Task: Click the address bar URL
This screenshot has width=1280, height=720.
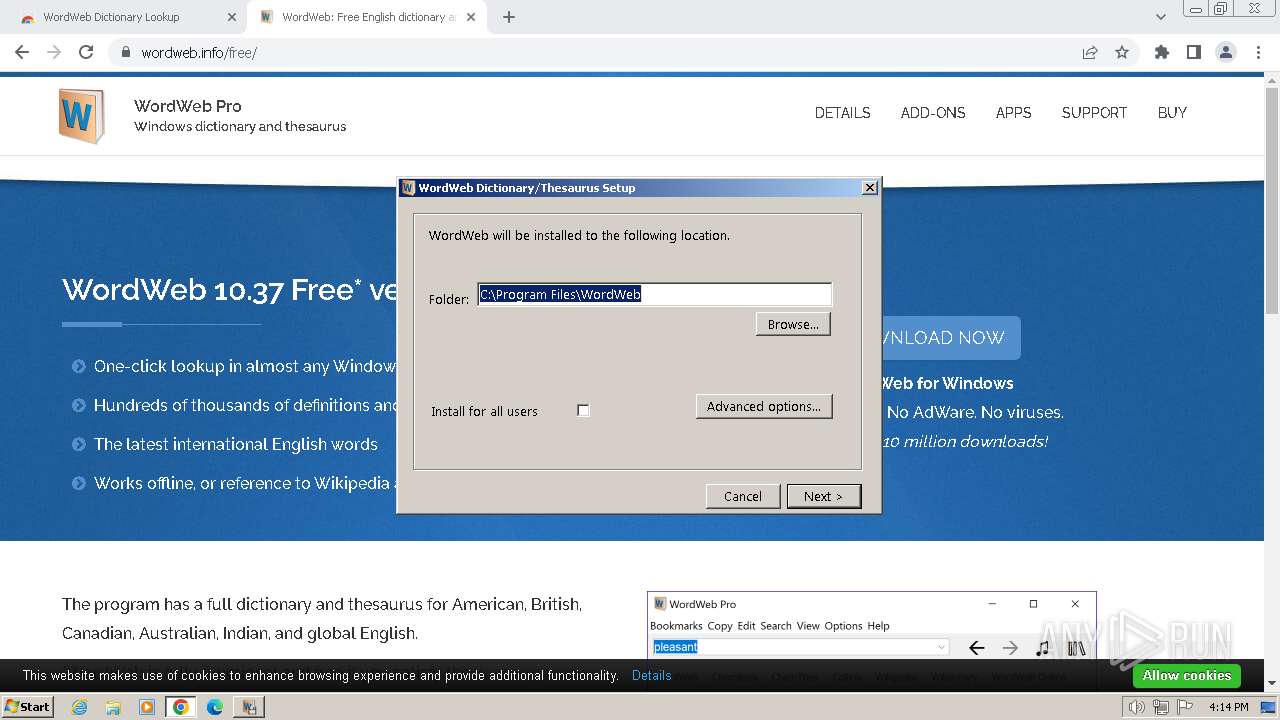Action: (199, 52)
